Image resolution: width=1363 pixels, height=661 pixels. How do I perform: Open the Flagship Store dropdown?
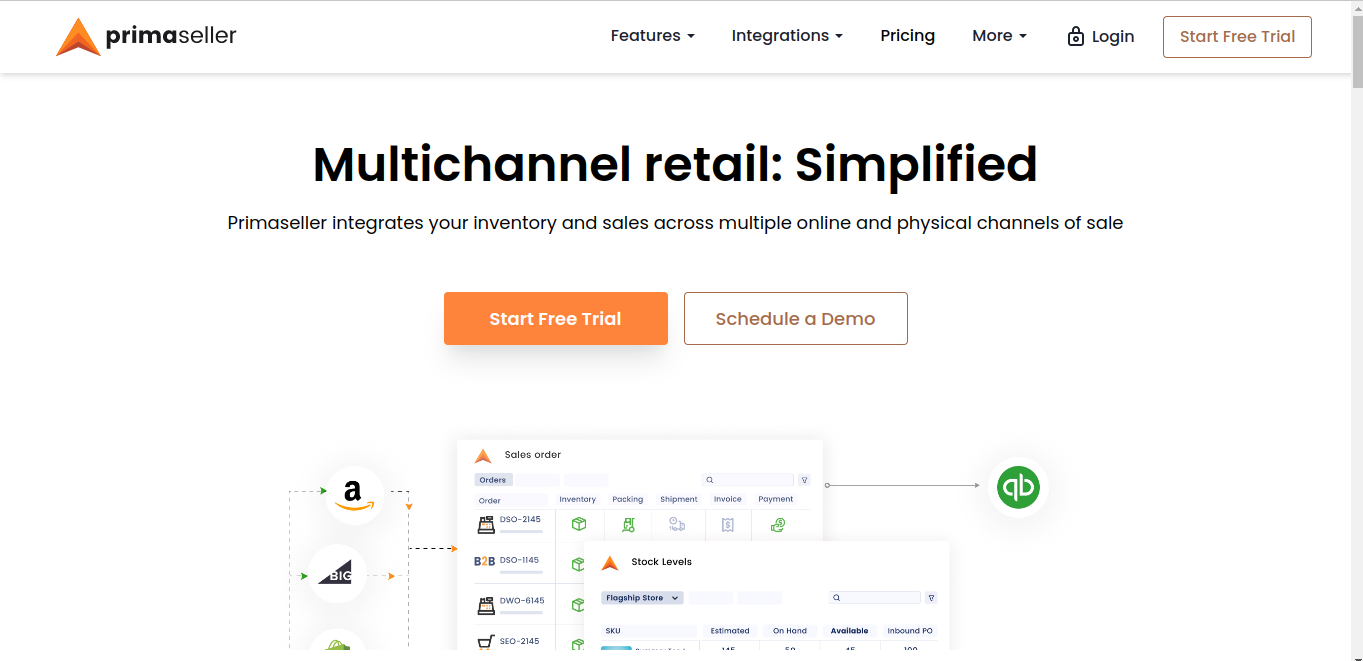642,598
